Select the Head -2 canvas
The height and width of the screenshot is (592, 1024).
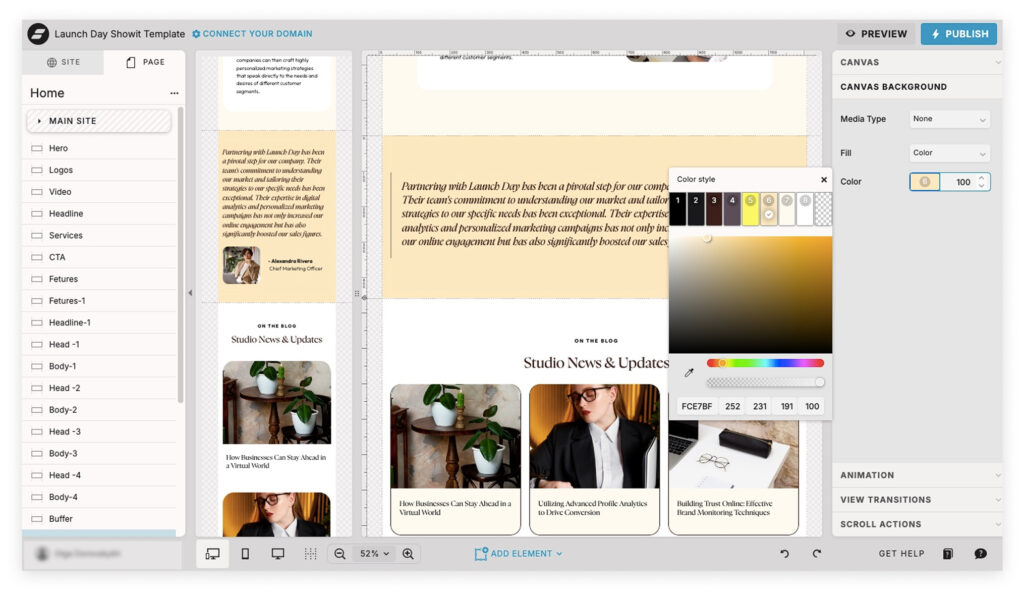[x=101, y=388]
